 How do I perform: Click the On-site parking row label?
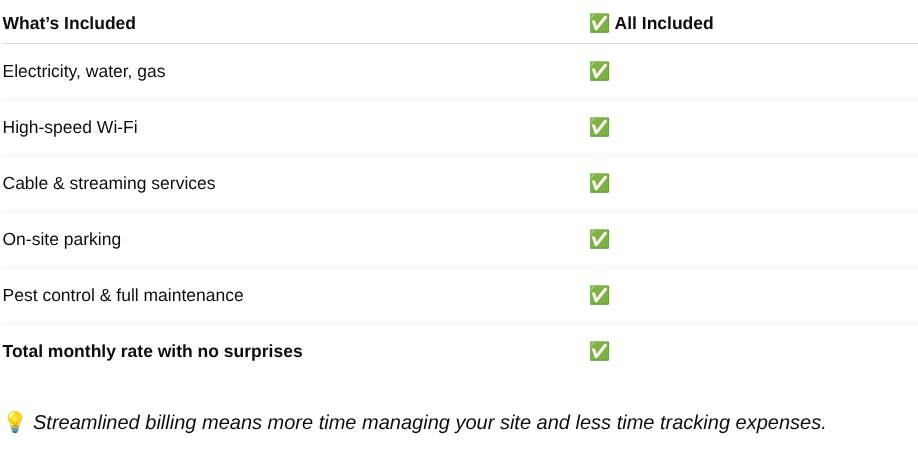click(x=62, y=239)
